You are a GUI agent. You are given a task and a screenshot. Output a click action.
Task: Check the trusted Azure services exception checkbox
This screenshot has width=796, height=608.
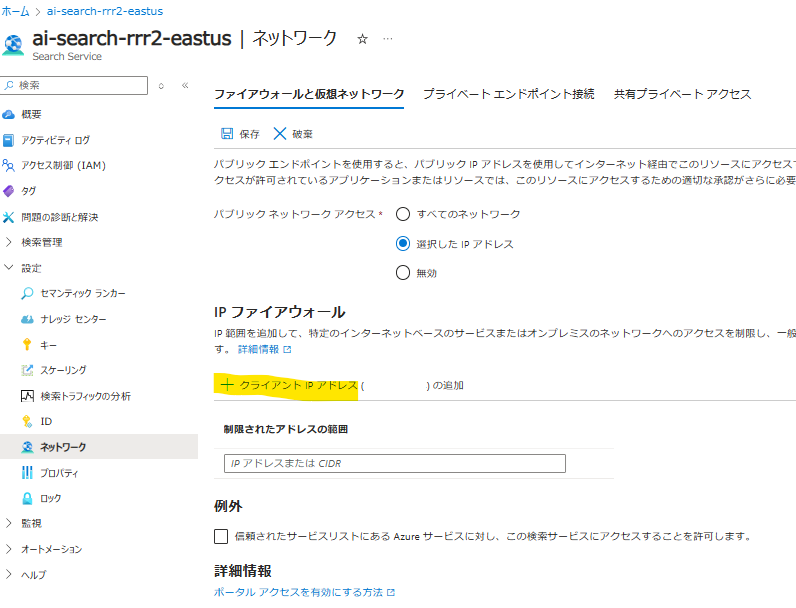point(221,536)
